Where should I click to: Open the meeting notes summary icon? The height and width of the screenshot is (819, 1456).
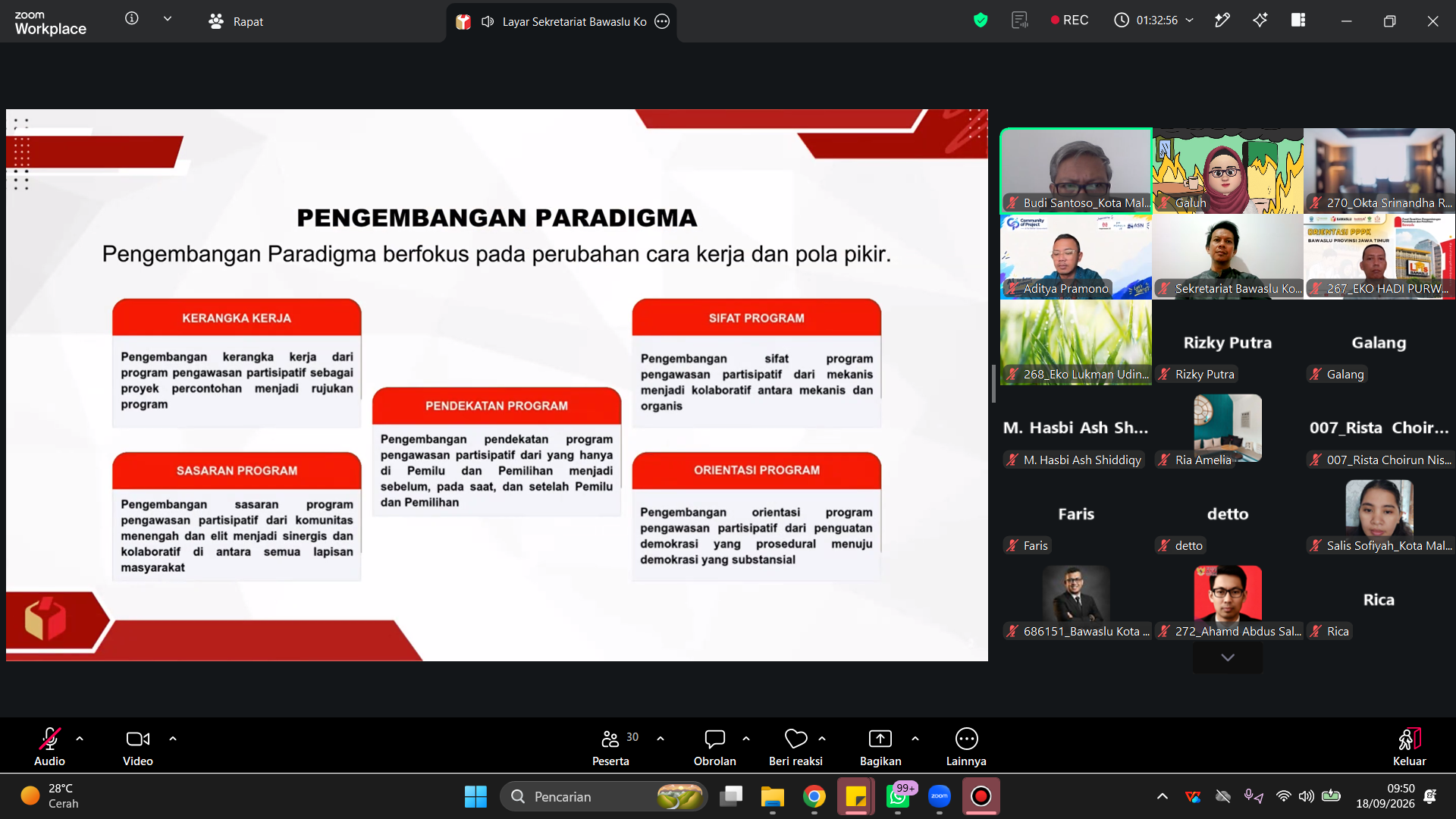pos(1020,20)
